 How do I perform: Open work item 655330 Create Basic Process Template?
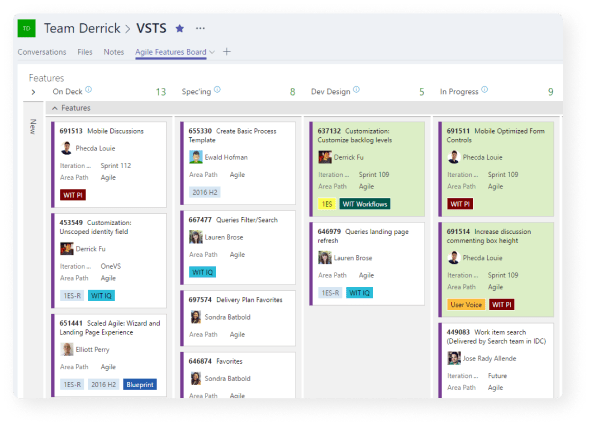point(232,135)
